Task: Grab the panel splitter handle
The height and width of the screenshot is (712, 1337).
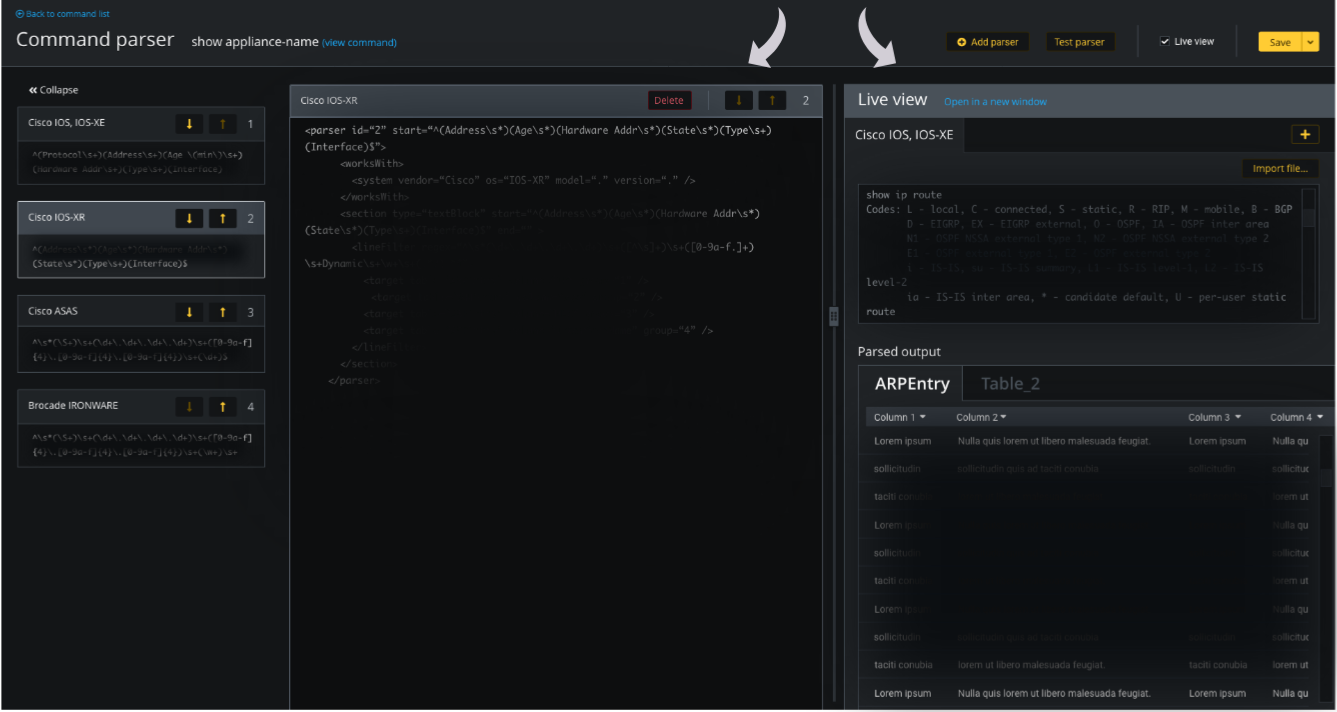Action: click(833, 316)
